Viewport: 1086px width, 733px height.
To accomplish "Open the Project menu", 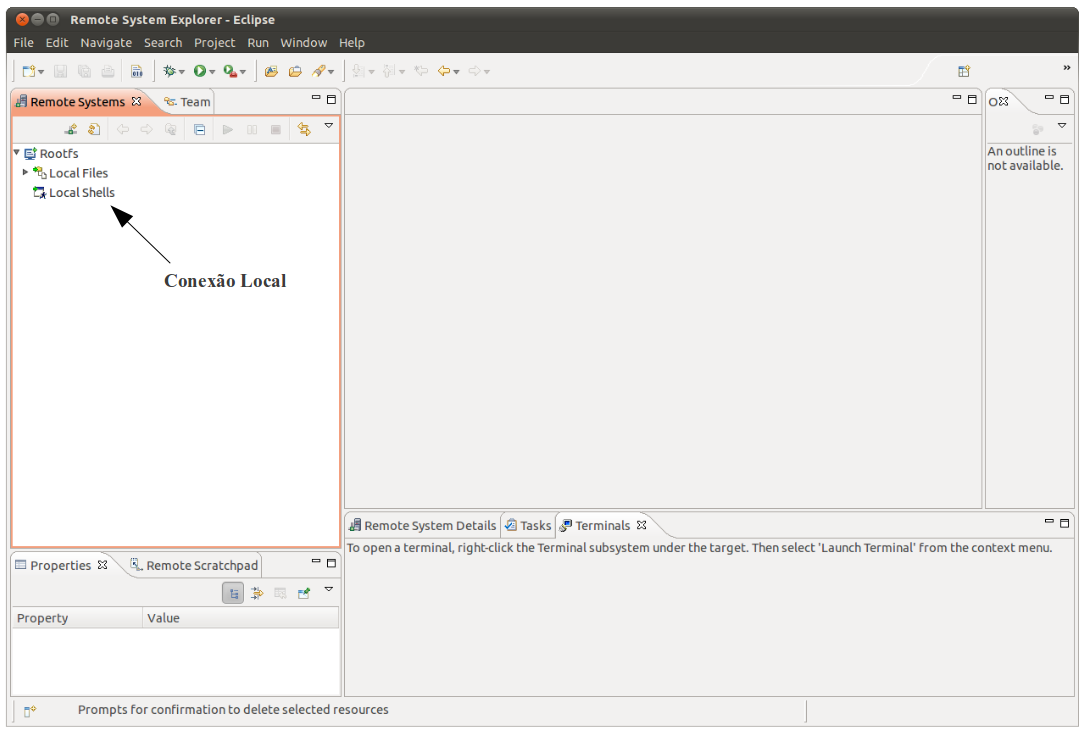I will (x=215, y=43).
